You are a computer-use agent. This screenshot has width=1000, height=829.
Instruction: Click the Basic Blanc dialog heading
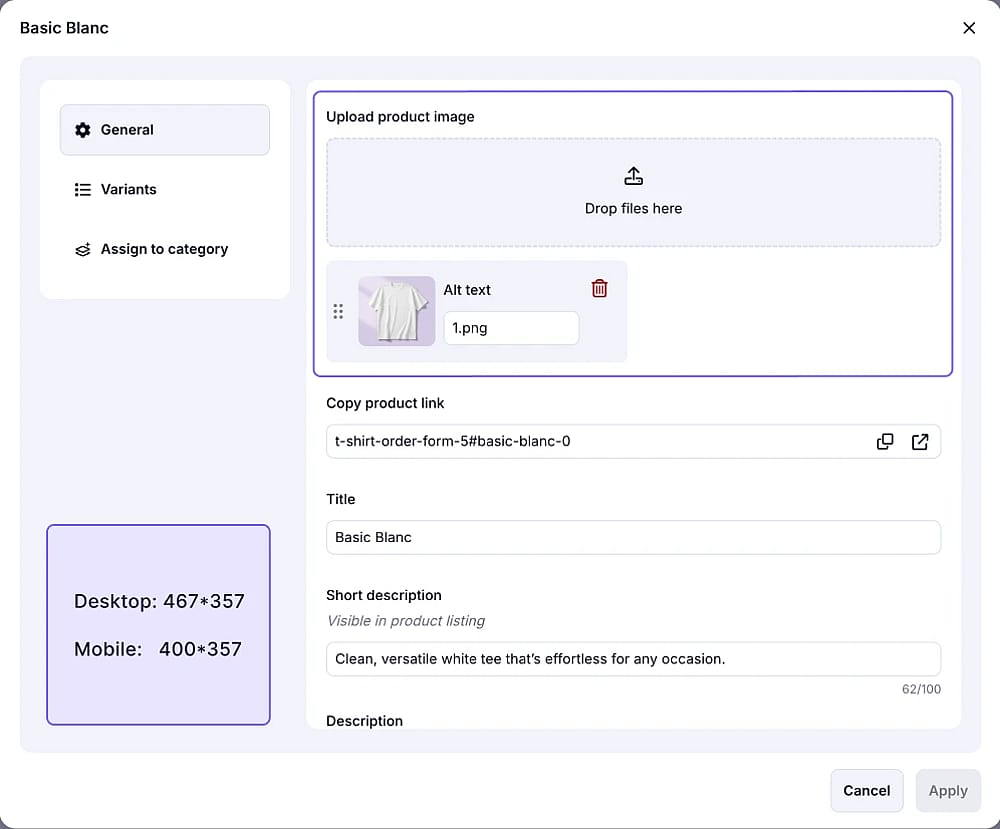click(x=64, y=28)
